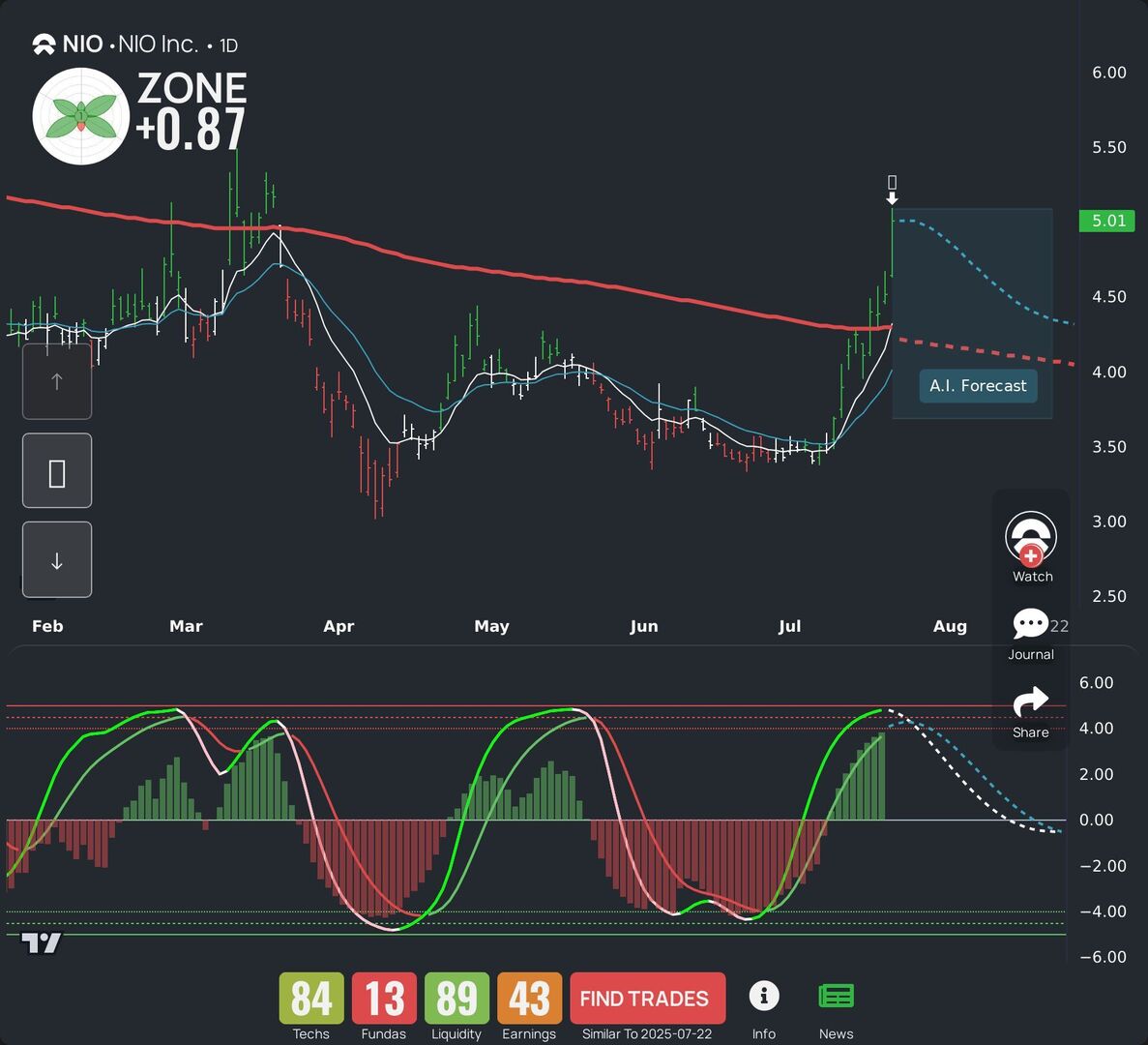
Task: Click the 5.01 current price tag
Action: pos(1107,222)
